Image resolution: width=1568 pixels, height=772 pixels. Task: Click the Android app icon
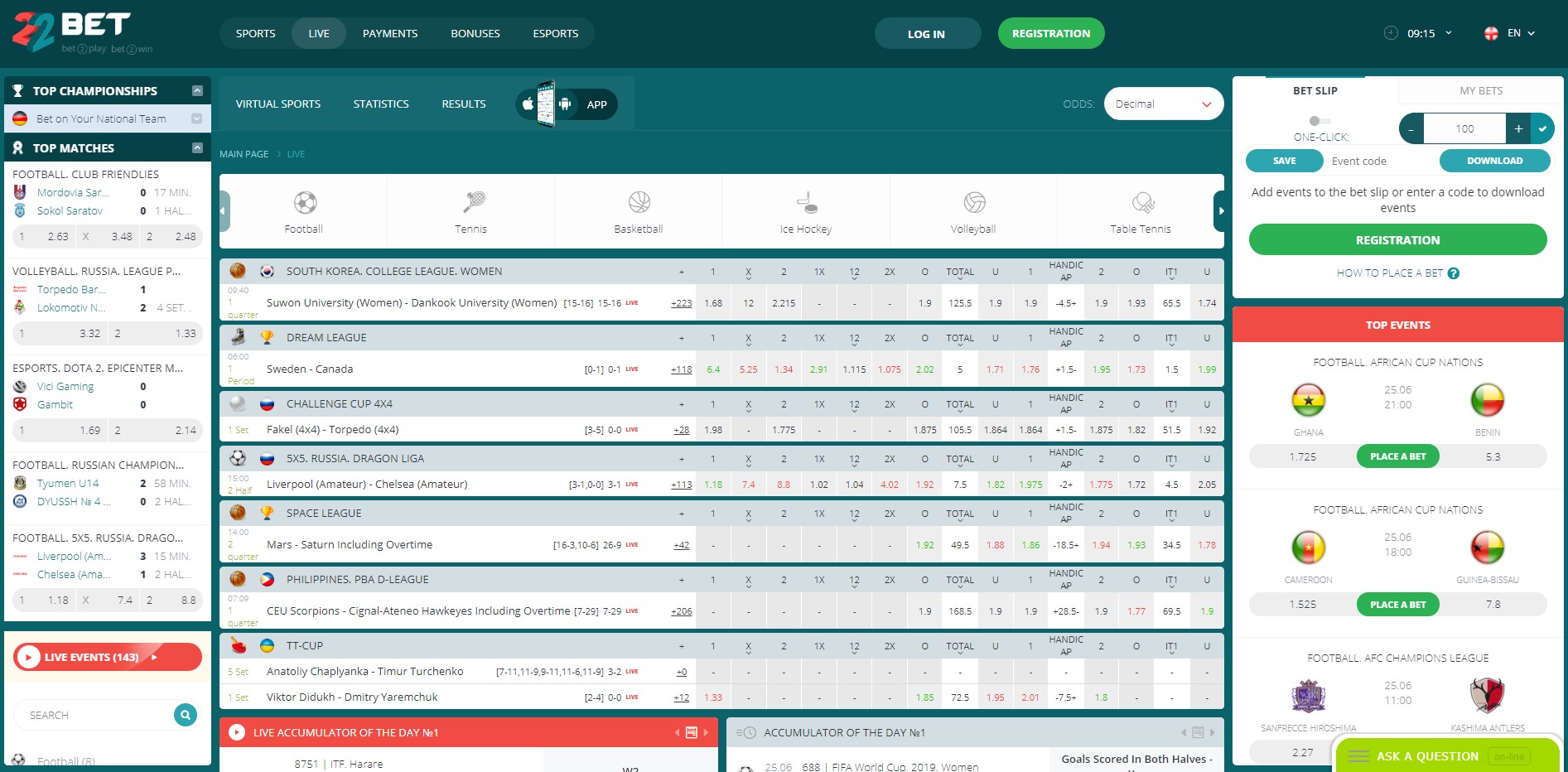click(565, 104)
